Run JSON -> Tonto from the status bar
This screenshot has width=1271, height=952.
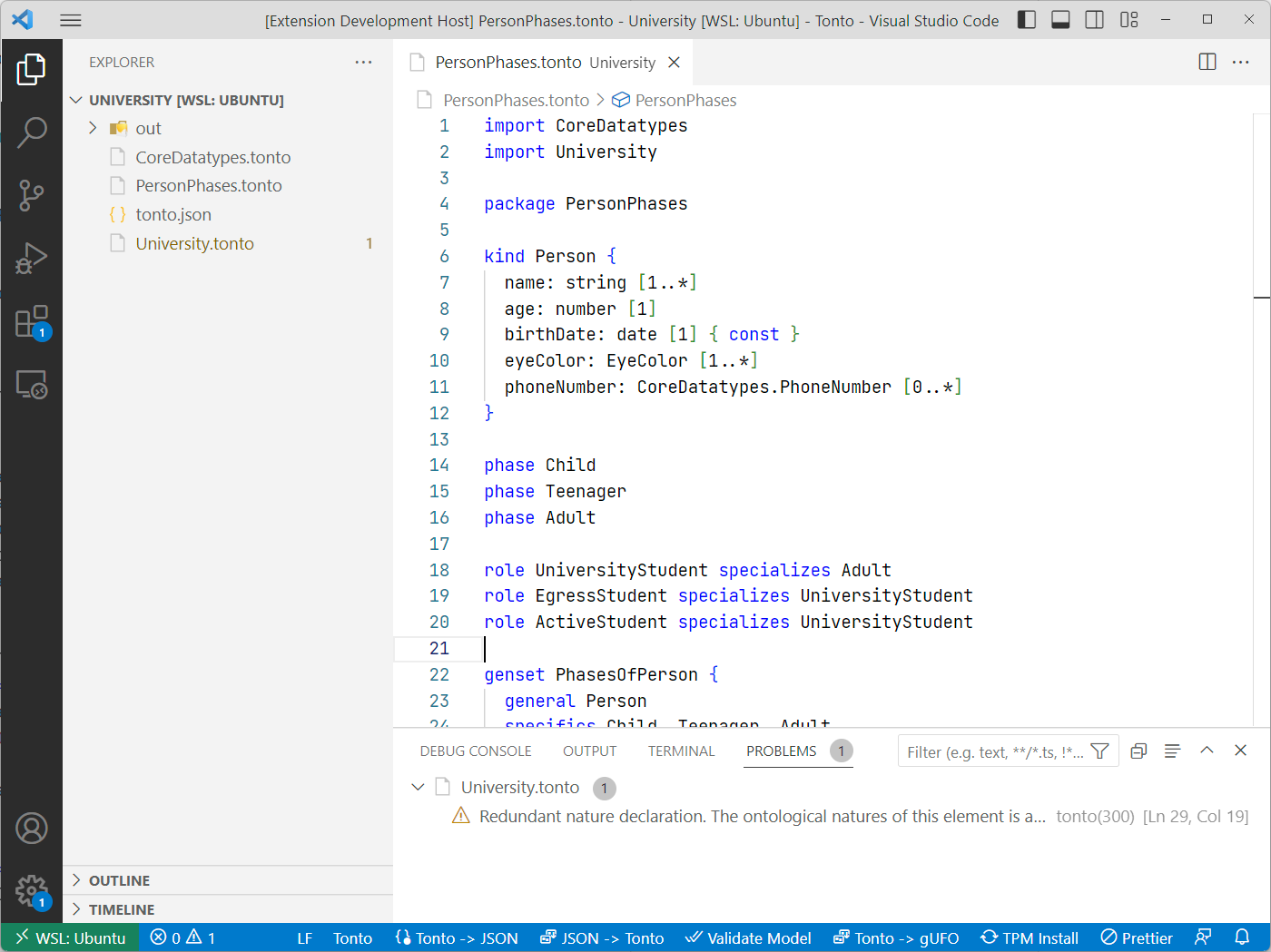pyautogui.click(x=602, y=937)
